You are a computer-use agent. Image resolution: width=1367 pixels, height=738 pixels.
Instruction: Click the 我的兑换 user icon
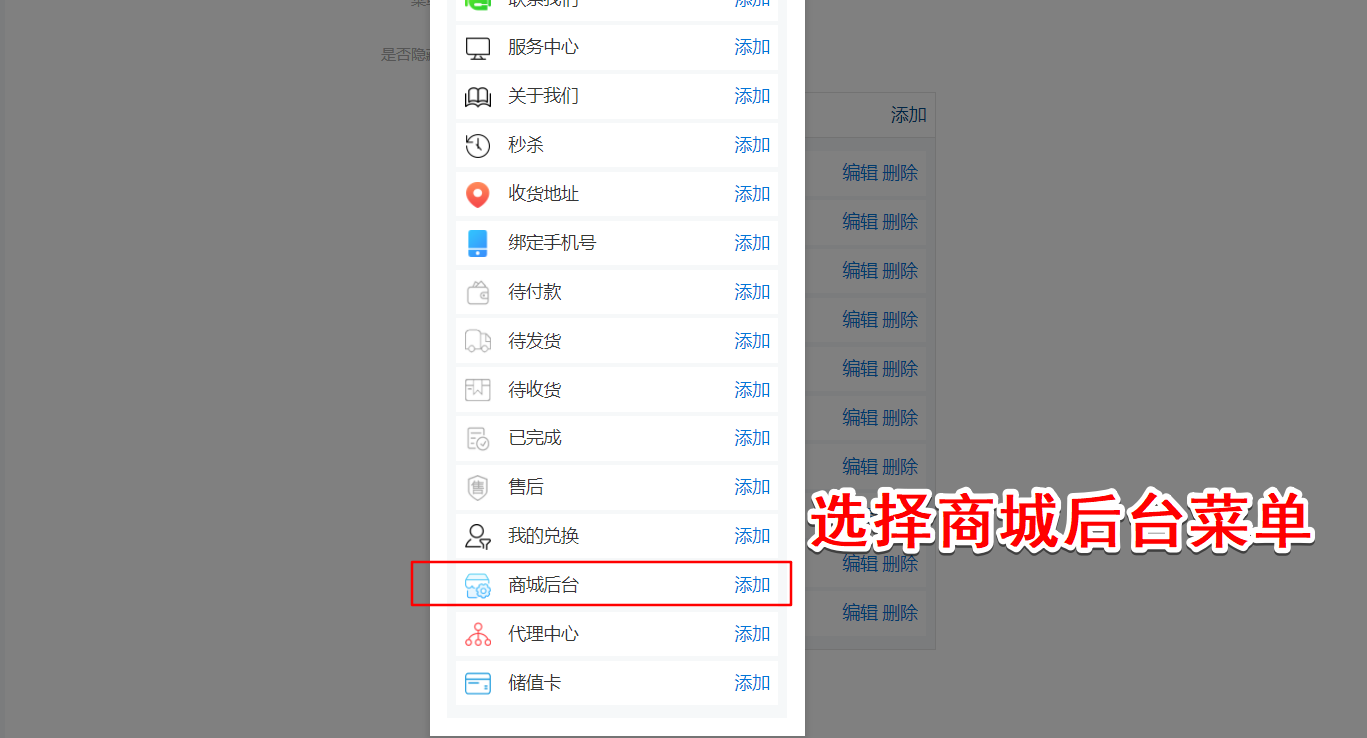pos(478,536)
